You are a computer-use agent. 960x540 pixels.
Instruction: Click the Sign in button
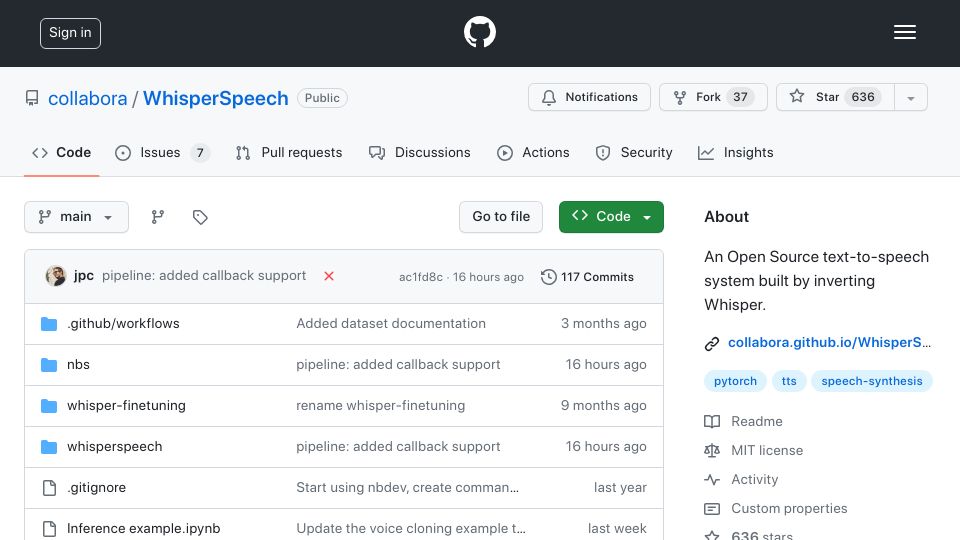pos(70,33)
